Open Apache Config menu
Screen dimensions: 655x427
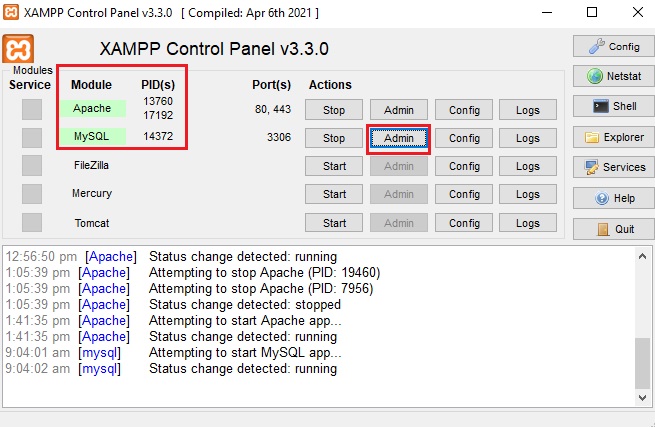point(464,110)
